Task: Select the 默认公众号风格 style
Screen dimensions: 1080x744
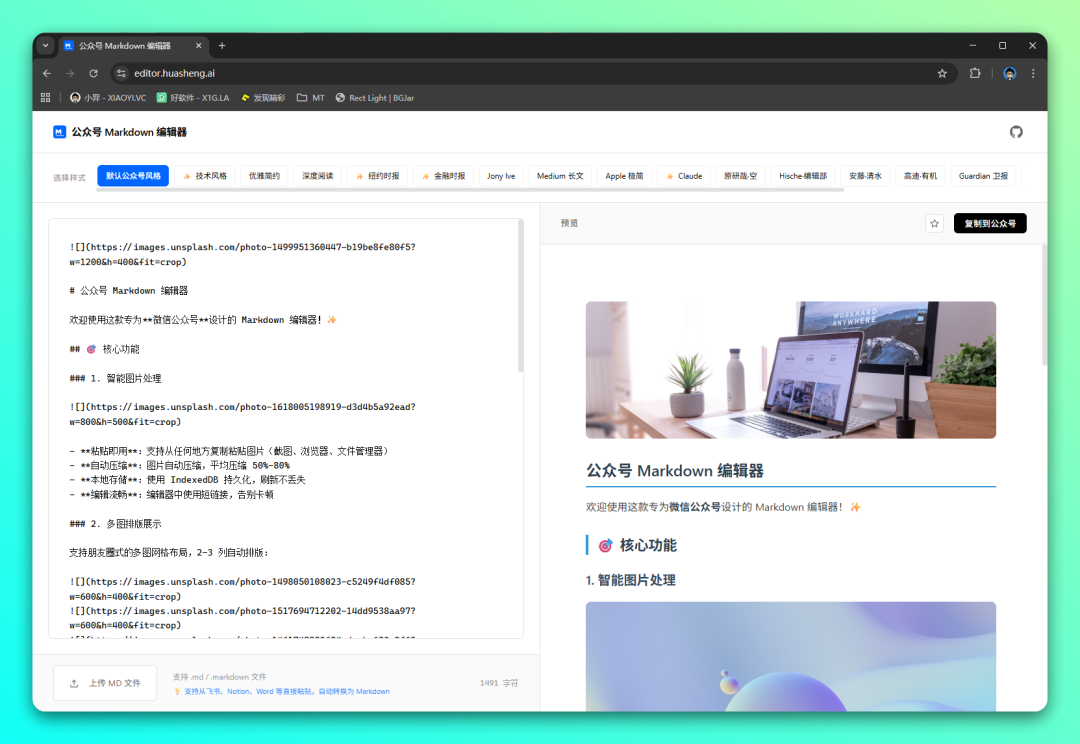Action: coord(133,176)
